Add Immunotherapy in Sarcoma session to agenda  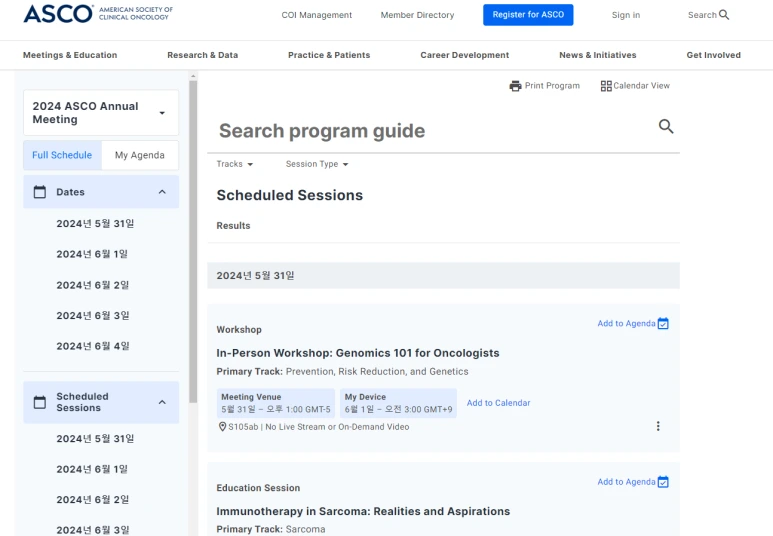point(633,482)
